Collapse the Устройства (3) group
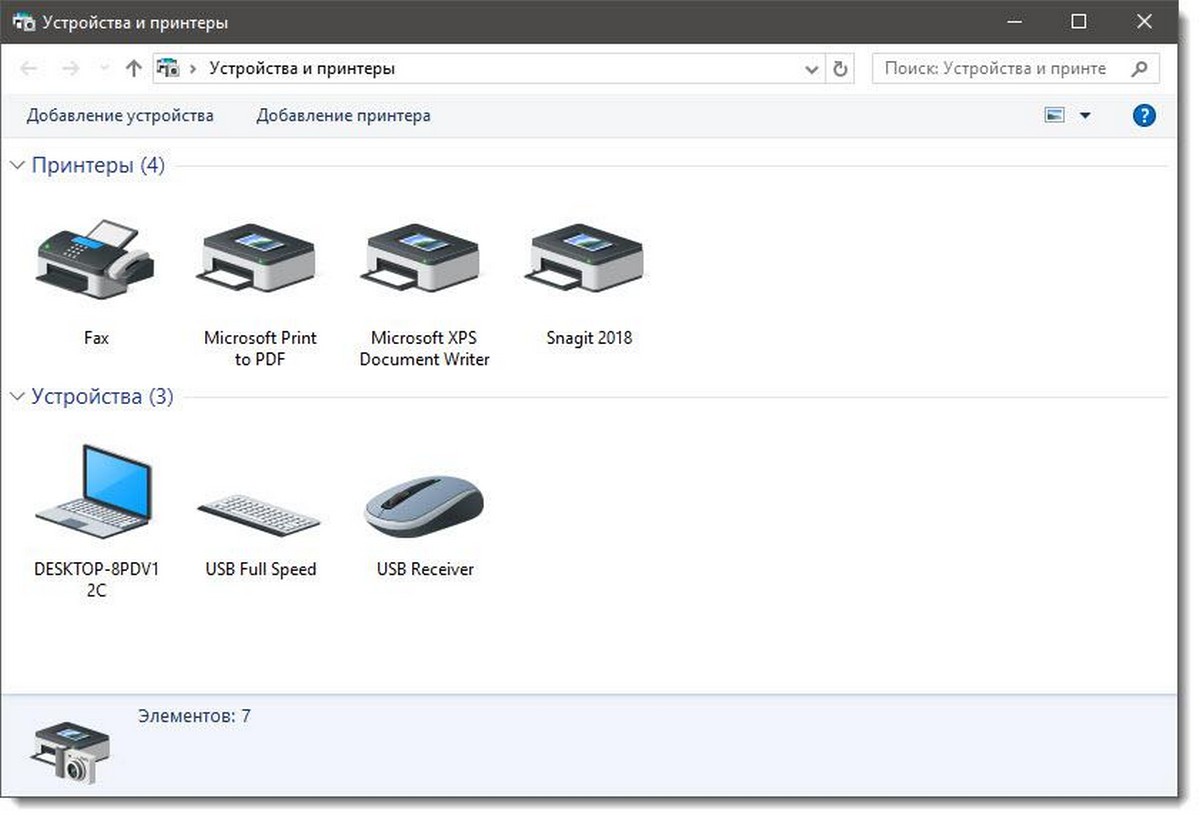This screenshot has height=819, width=1200. (17, 397)
